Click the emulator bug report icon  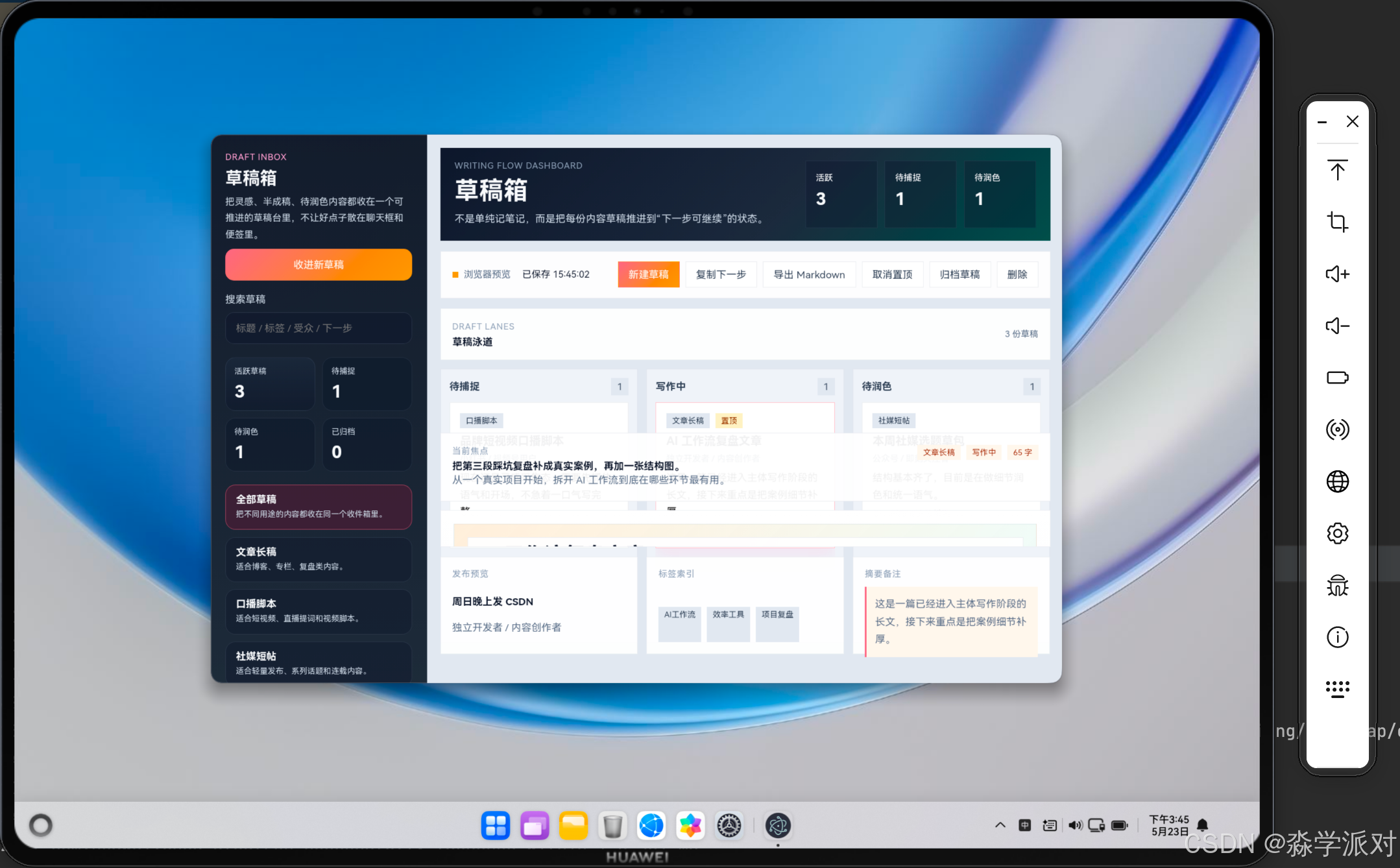click(x=1337, y=585)
